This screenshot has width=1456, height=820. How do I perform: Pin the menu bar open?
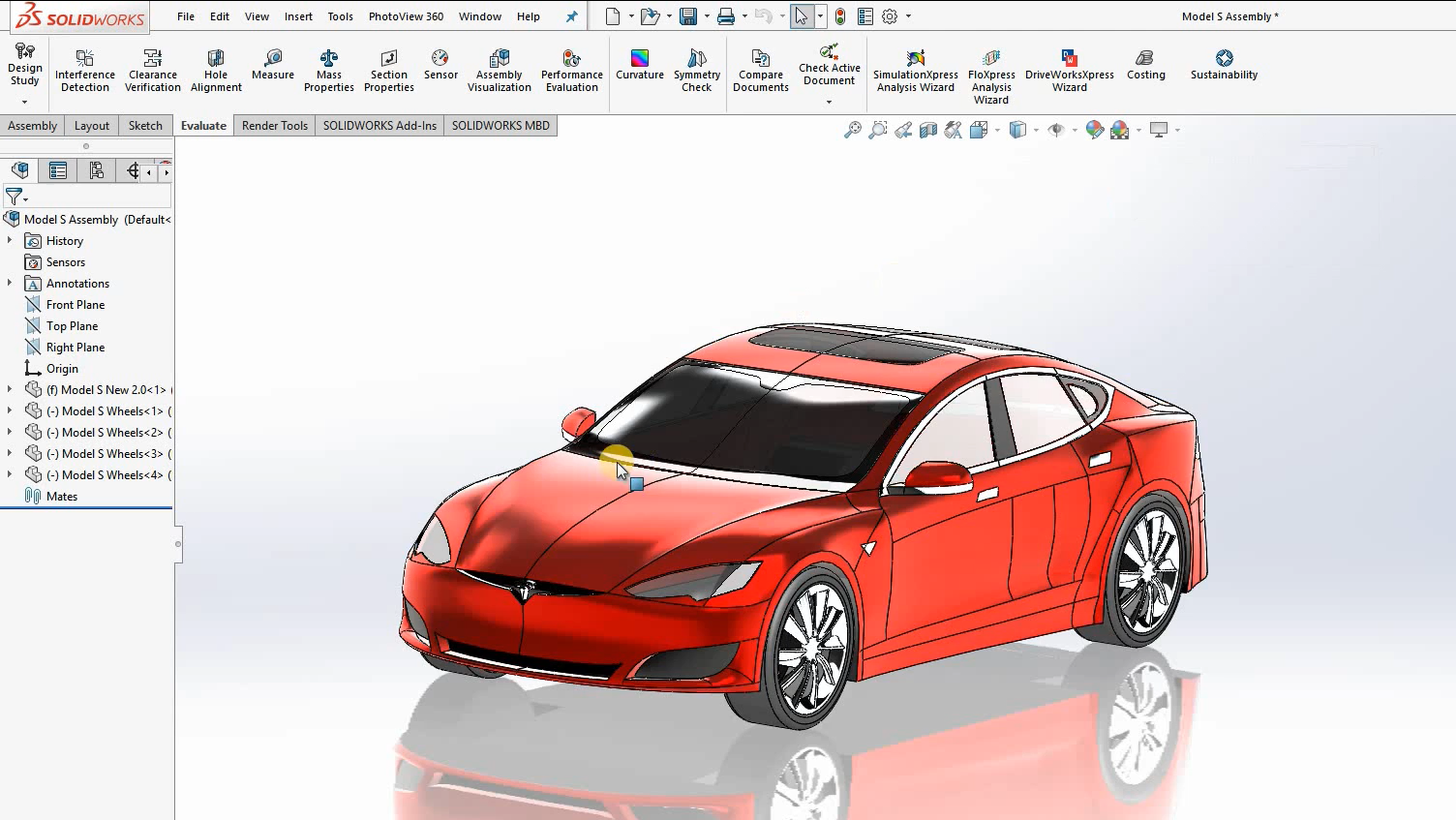(571, 15)
